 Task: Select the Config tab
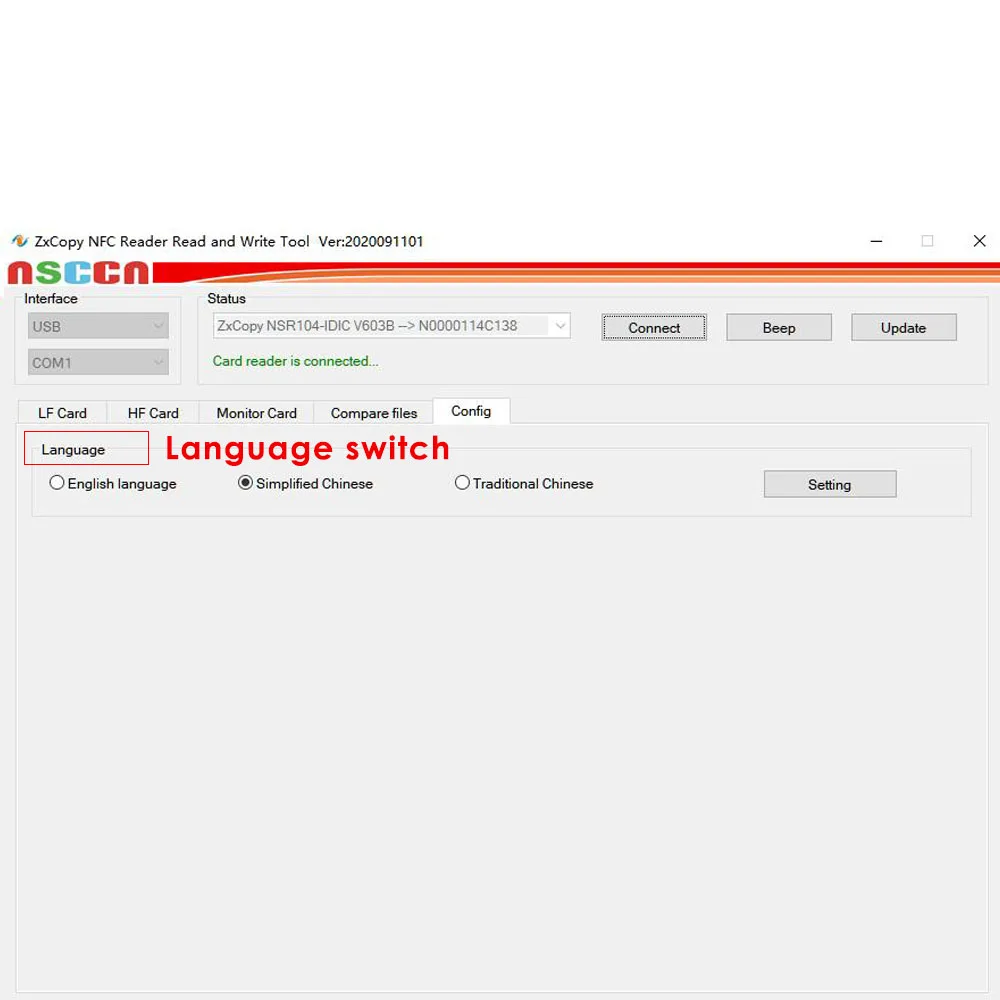471,411
